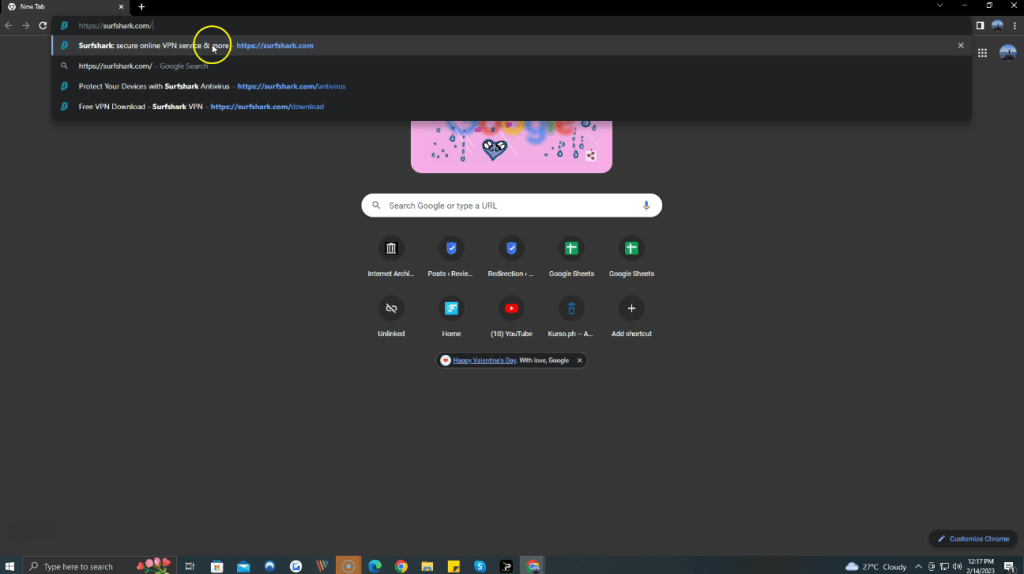This screenshot has height=574, width=1024.
Task: Open the Chrome side panel icon
Action: click(980, 25)
